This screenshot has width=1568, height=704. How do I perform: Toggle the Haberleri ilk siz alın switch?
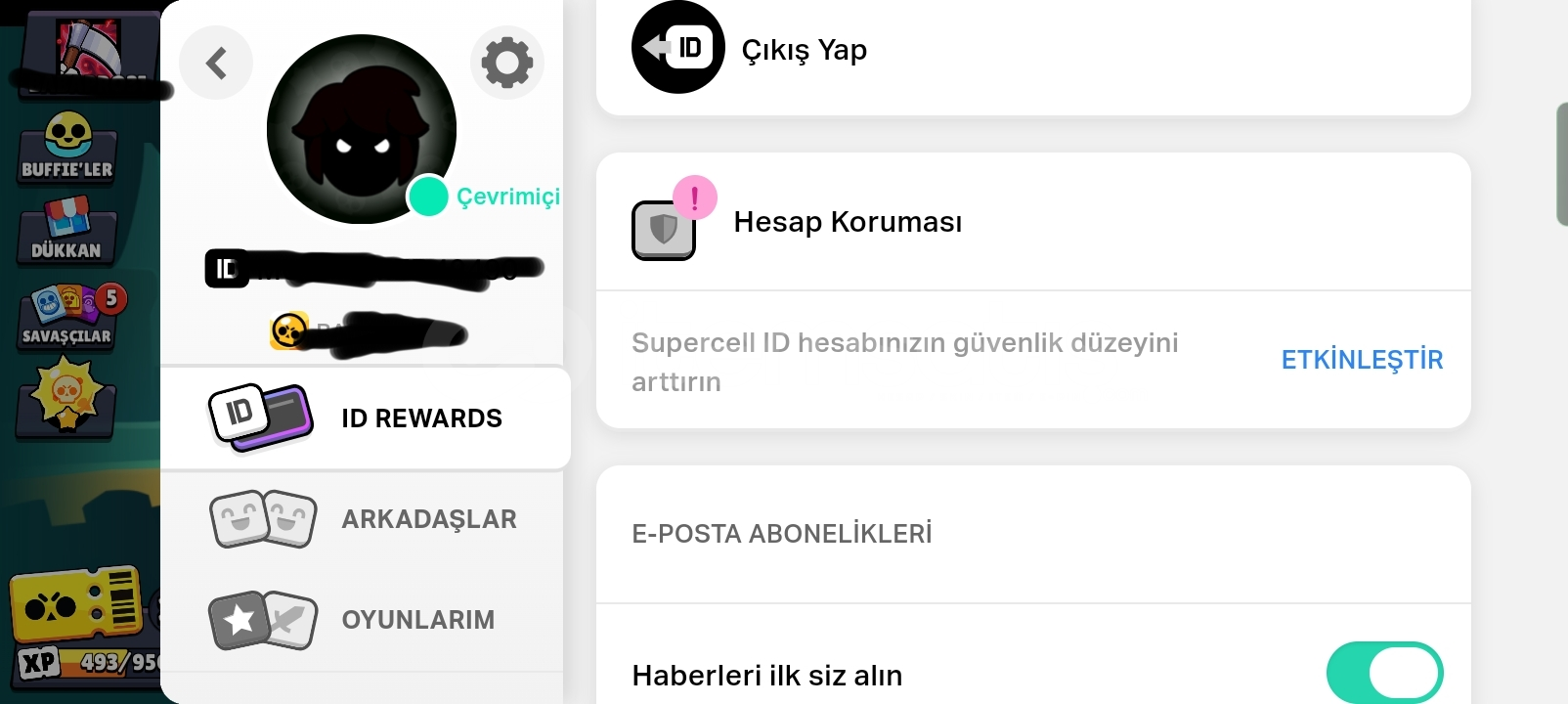1384,674
